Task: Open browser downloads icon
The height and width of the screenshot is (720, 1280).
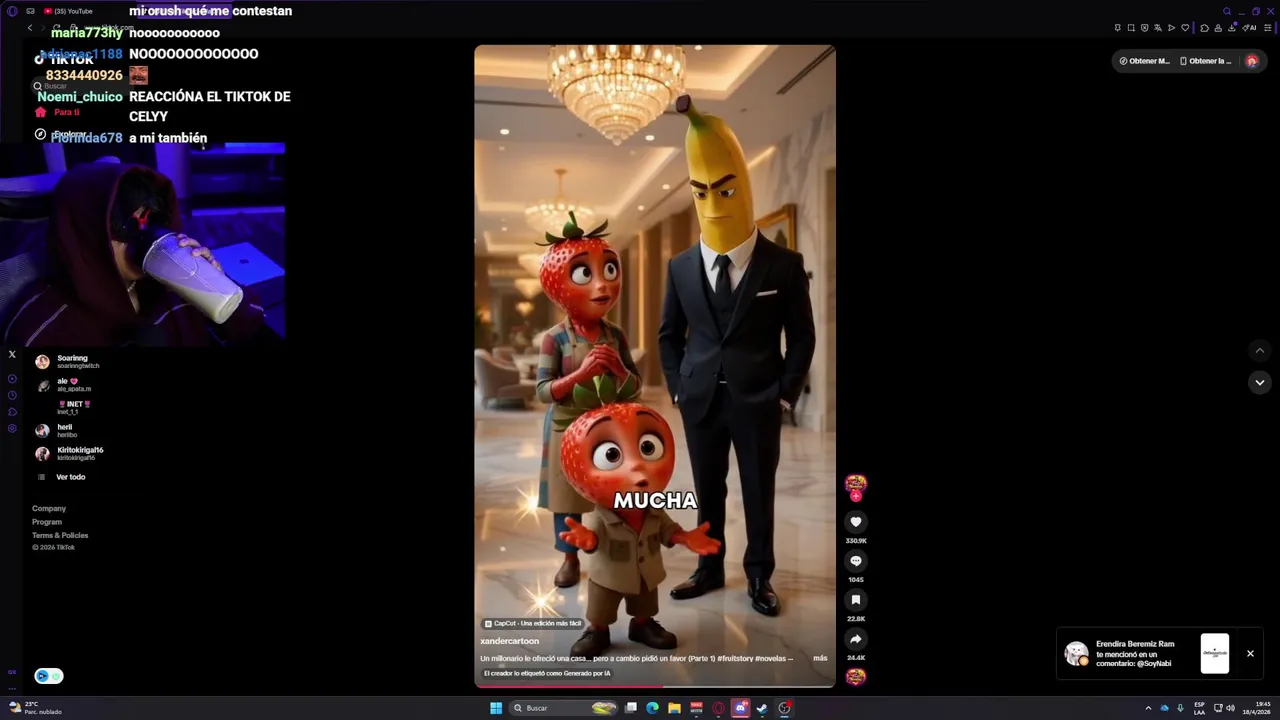Action: [1230, 28]
